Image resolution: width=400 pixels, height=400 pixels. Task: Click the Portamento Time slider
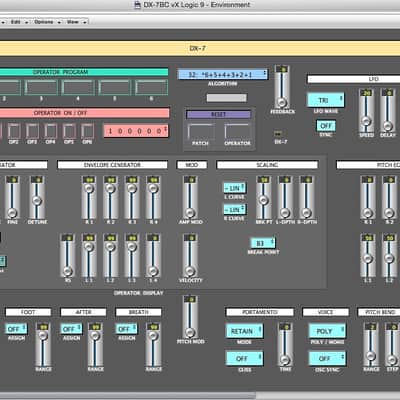pyautogui.click(x=285, y=345)
